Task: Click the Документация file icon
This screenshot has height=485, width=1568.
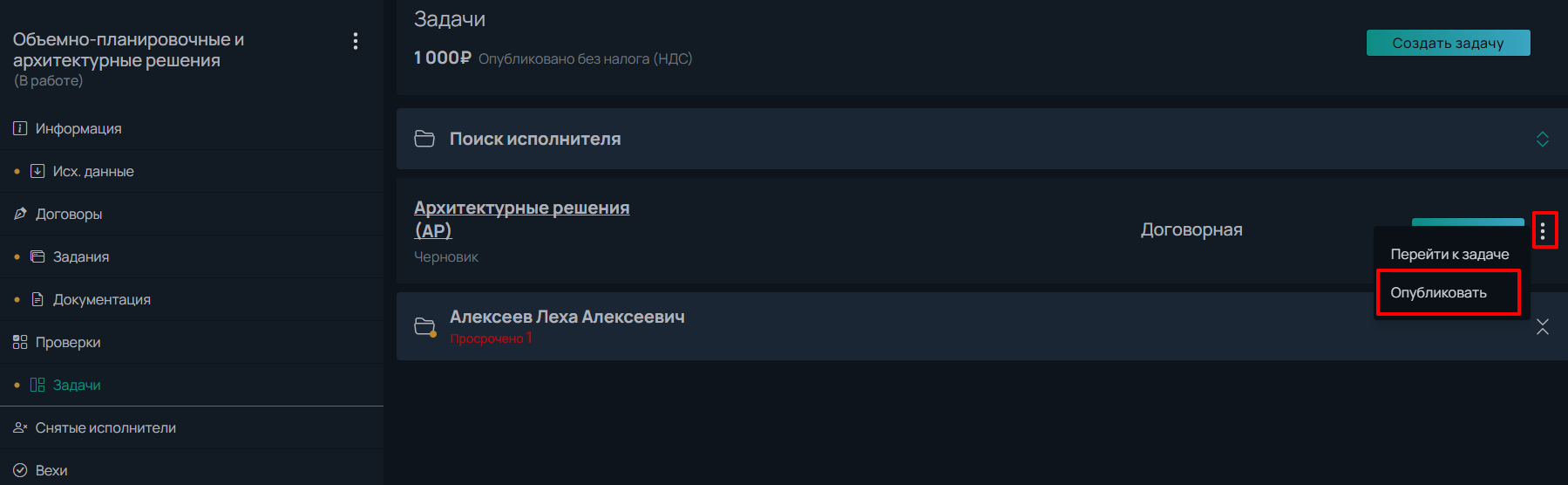Action: point(37,299)
